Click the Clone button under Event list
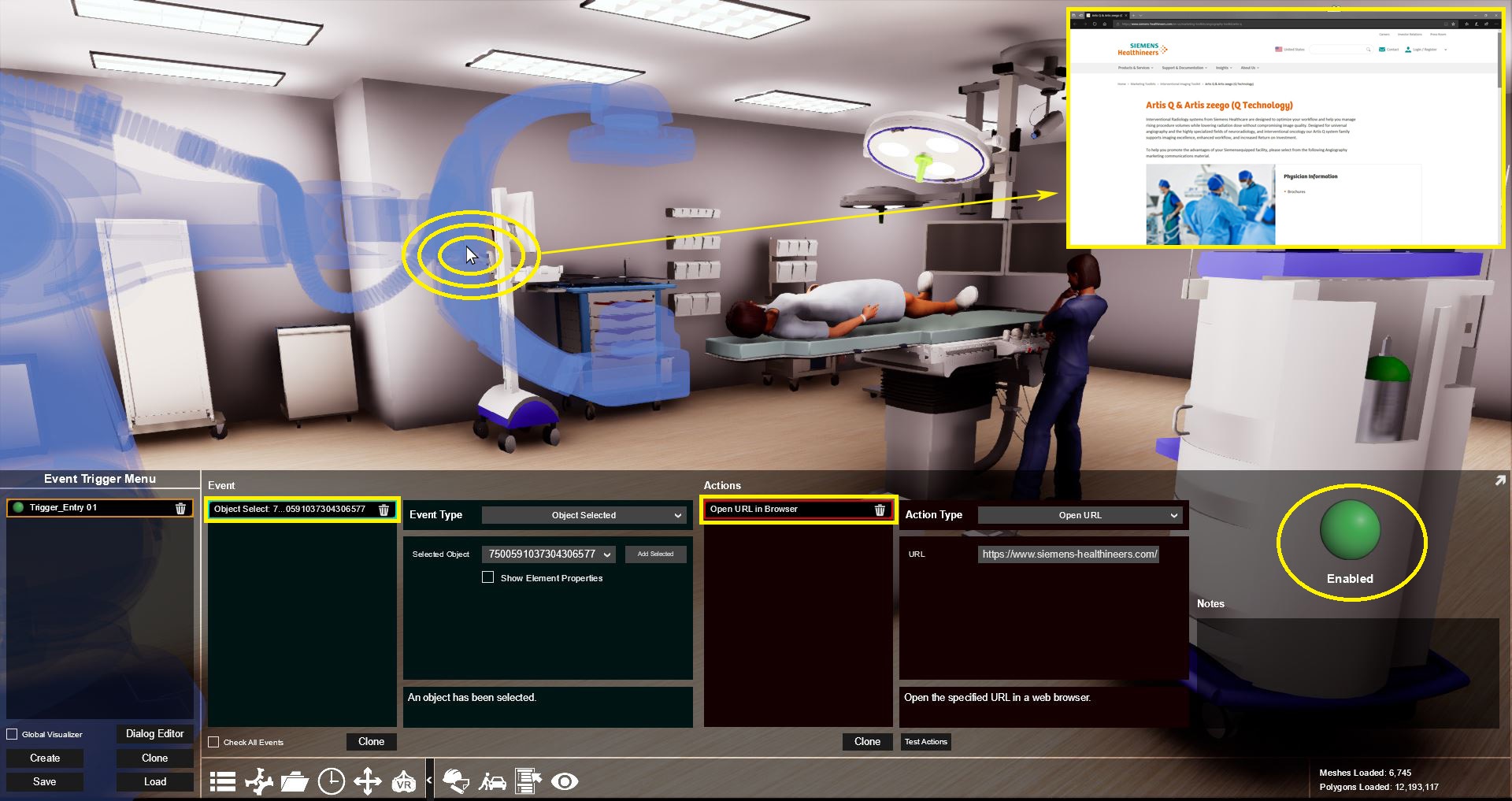 click(372, 742)
